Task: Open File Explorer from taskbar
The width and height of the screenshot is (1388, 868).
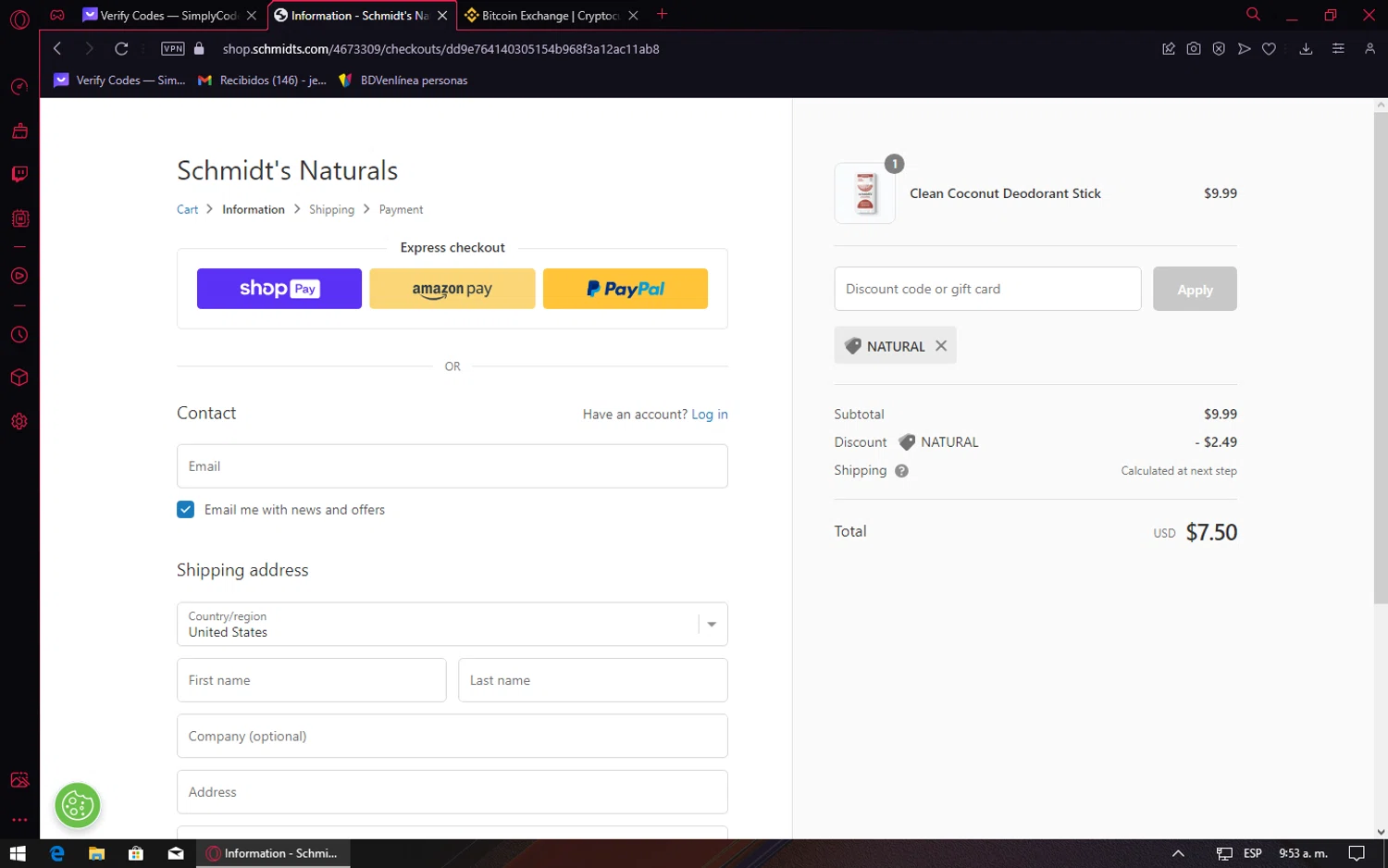Action: click(x=96, y=853)
